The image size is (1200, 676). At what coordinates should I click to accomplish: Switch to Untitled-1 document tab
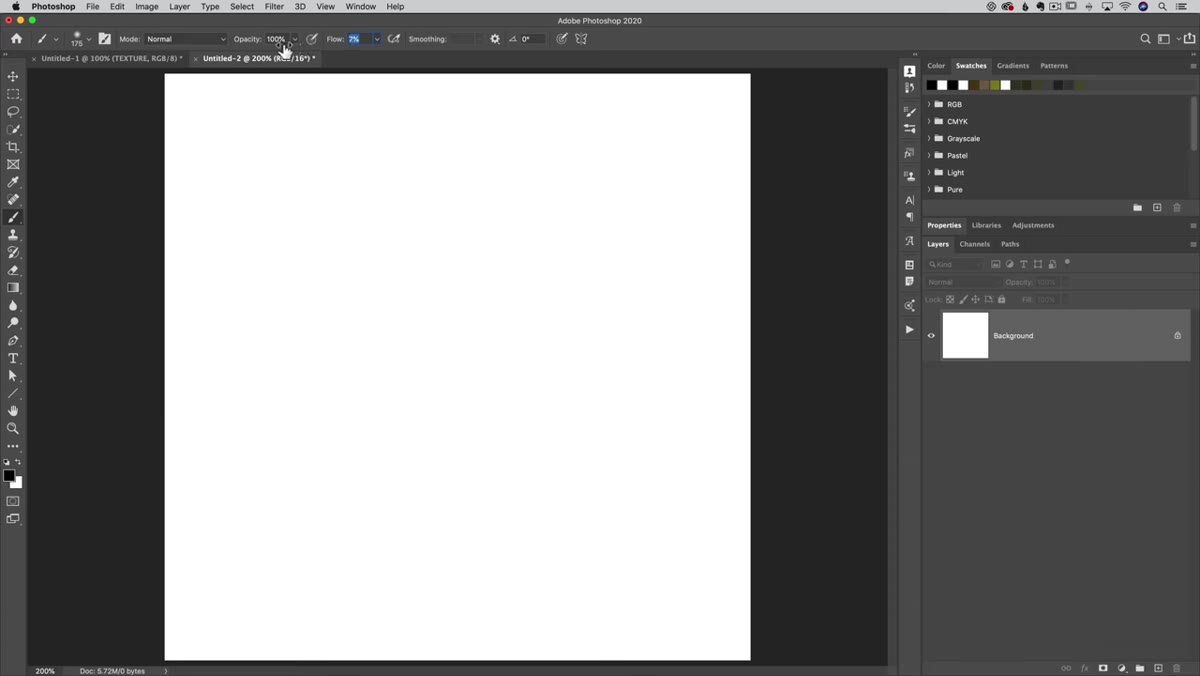pos(111,58)
